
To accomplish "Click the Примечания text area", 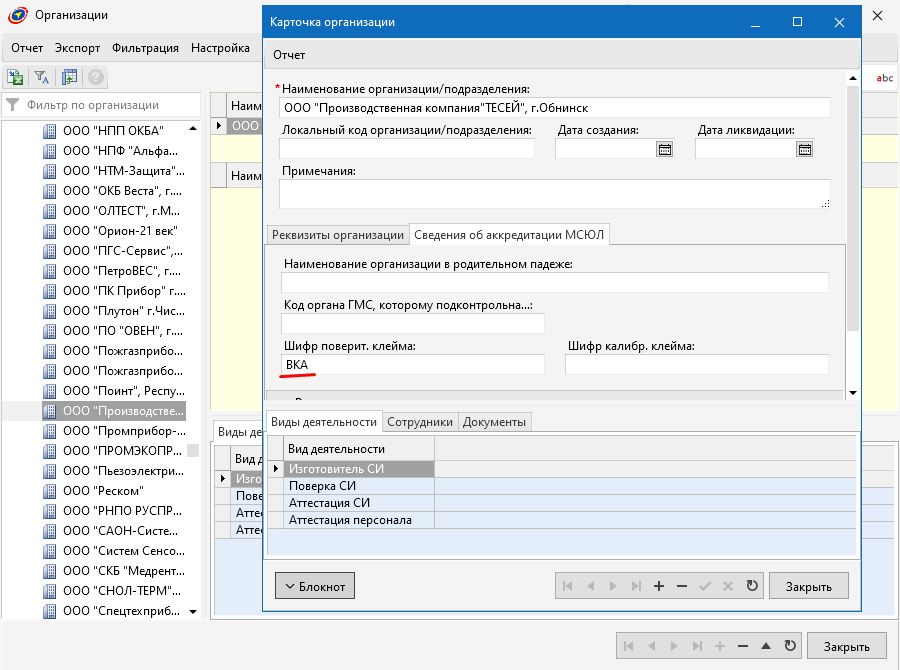I will coord(554,194).
